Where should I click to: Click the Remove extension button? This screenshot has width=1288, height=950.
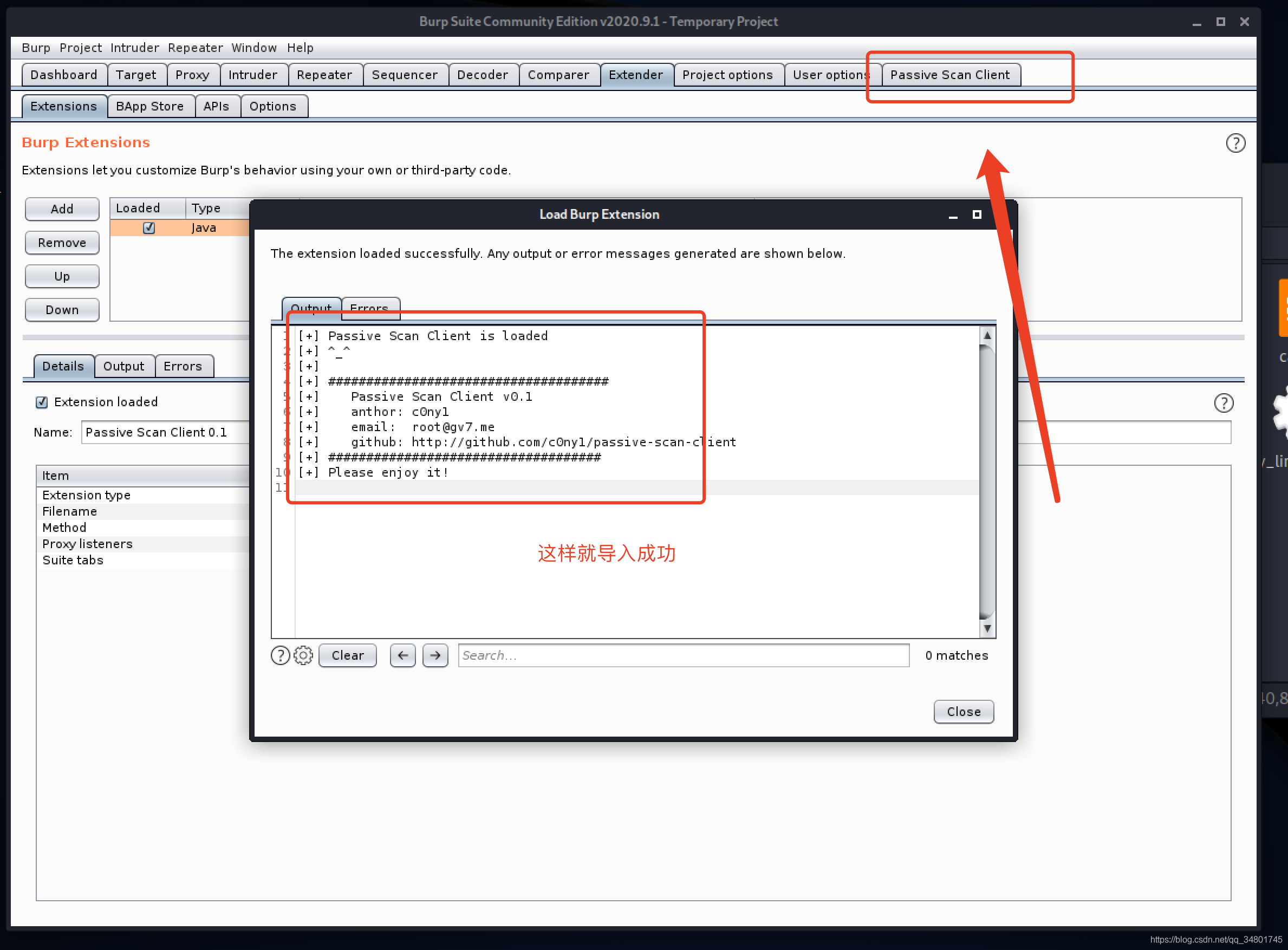coord(62,243)
